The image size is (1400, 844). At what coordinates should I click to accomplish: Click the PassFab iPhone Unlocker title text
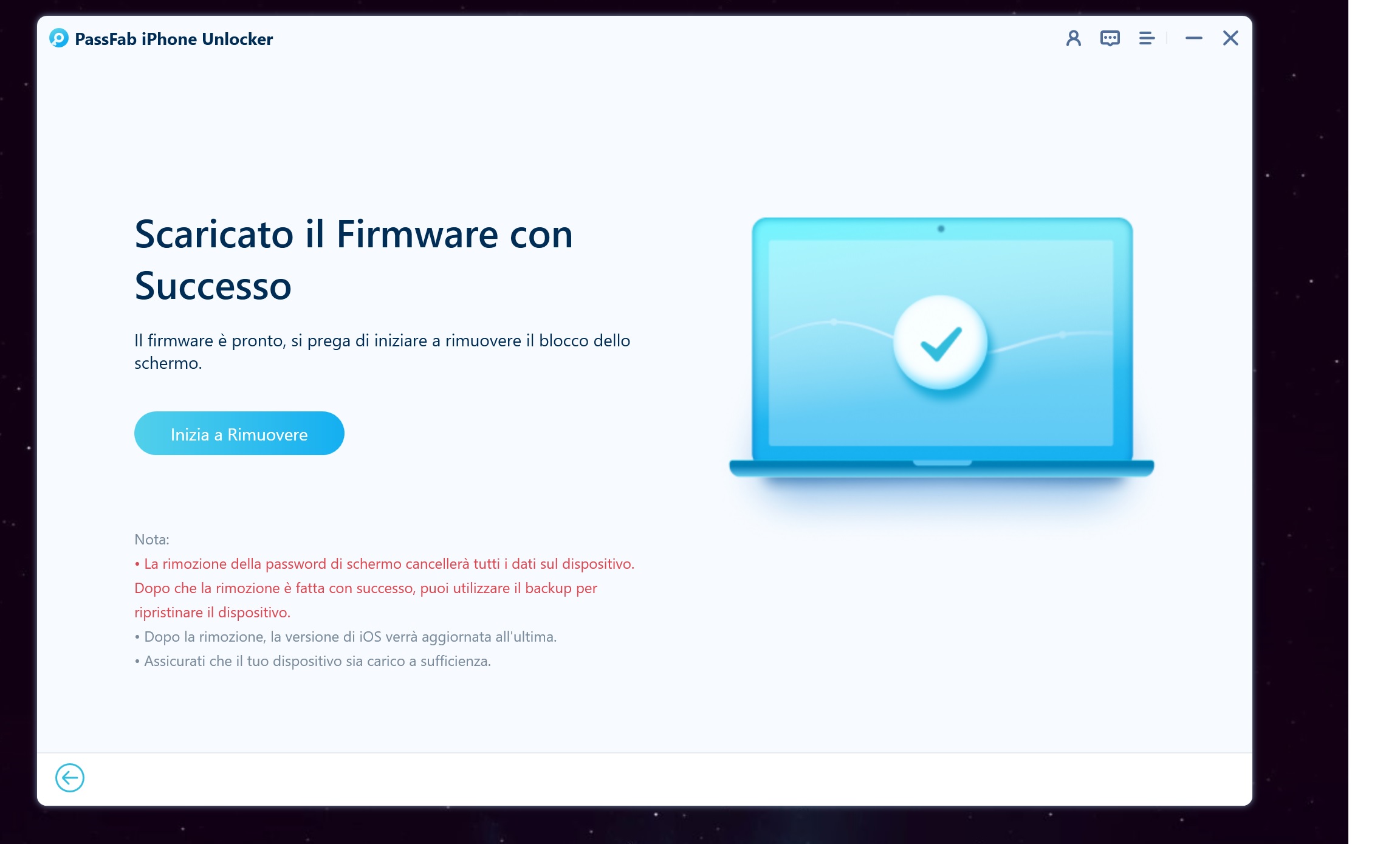pos(174,39)
